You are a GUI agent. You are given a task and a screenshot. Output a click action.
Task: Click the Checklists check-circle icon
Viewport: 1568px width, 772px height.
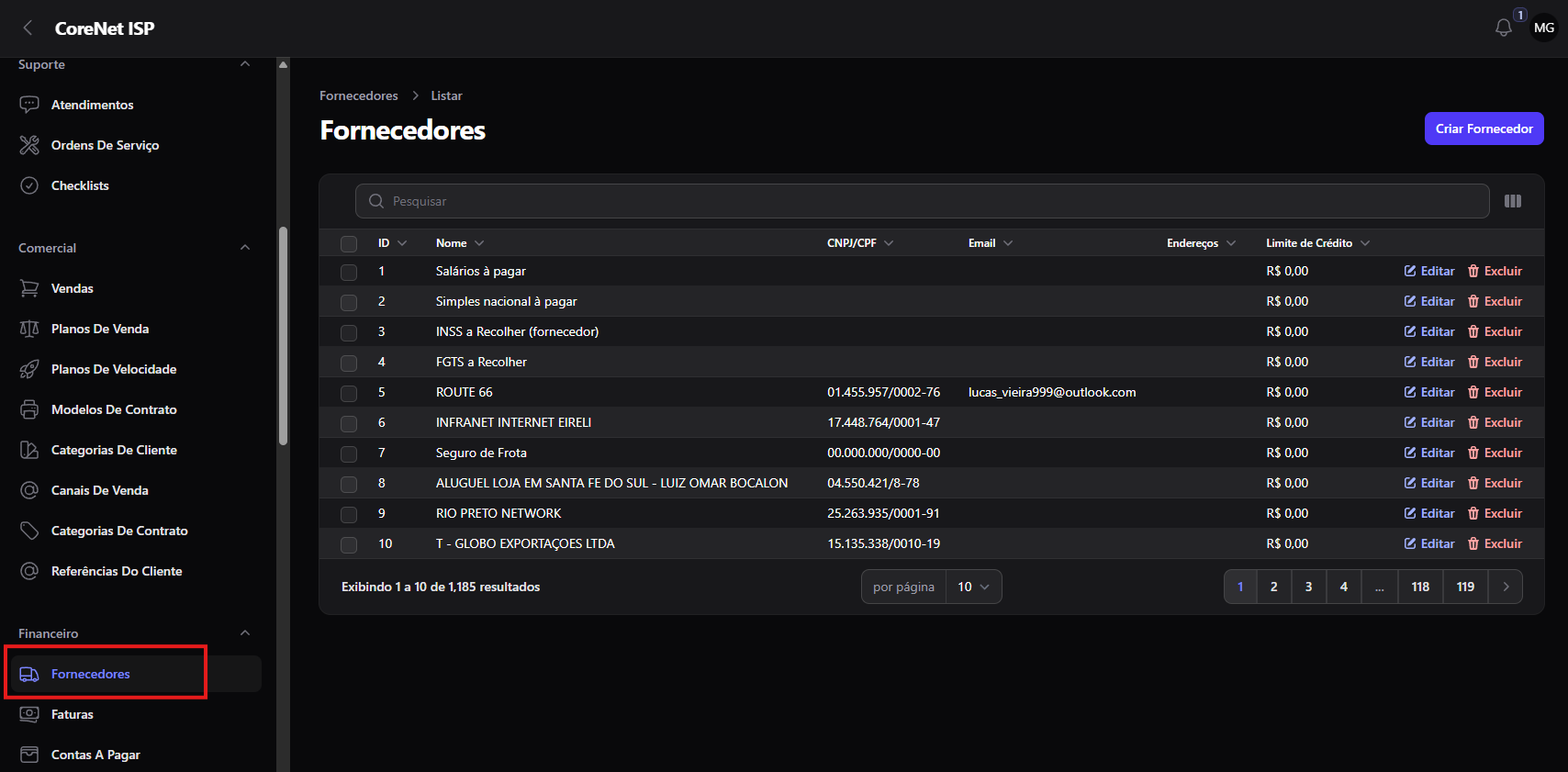[x=29, y=185]
